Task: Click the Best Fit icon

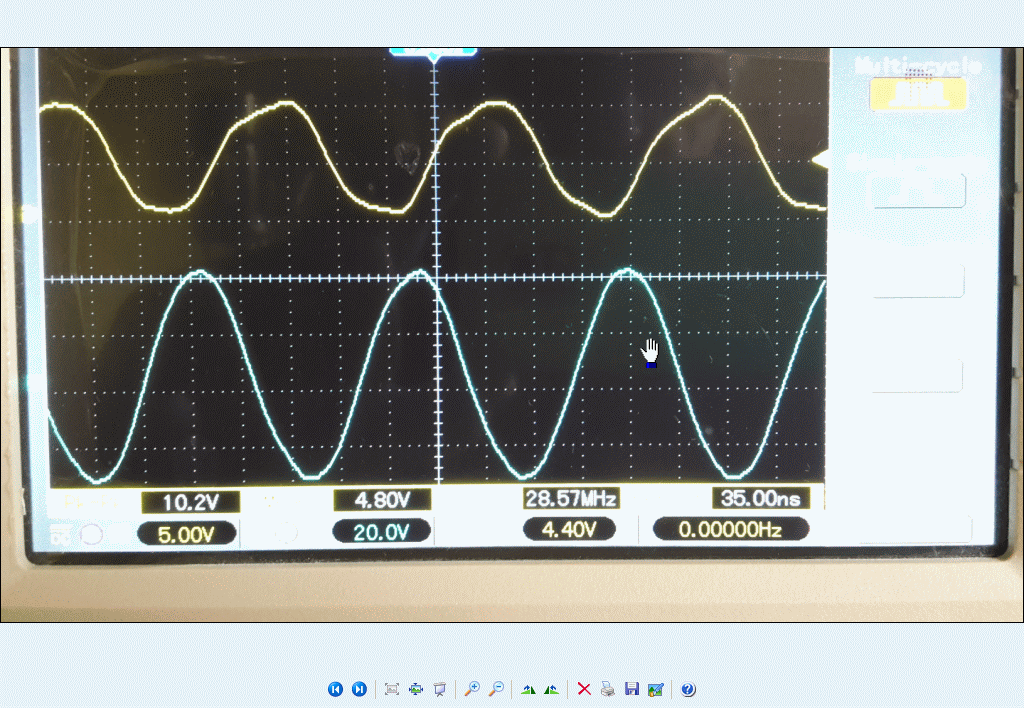Action: coord(392,689)
